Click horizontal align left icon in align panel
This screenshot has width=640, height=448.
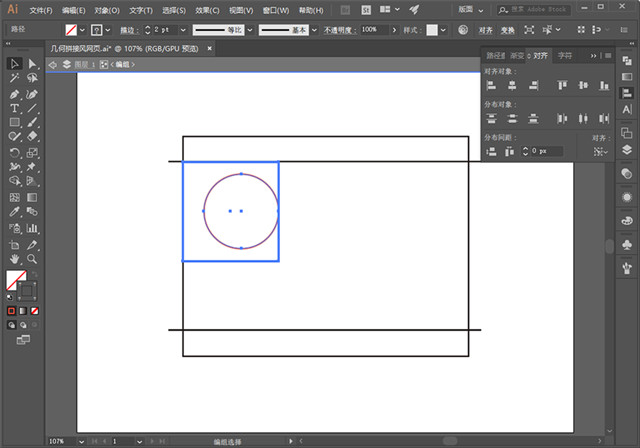click(x=491, y=86)
